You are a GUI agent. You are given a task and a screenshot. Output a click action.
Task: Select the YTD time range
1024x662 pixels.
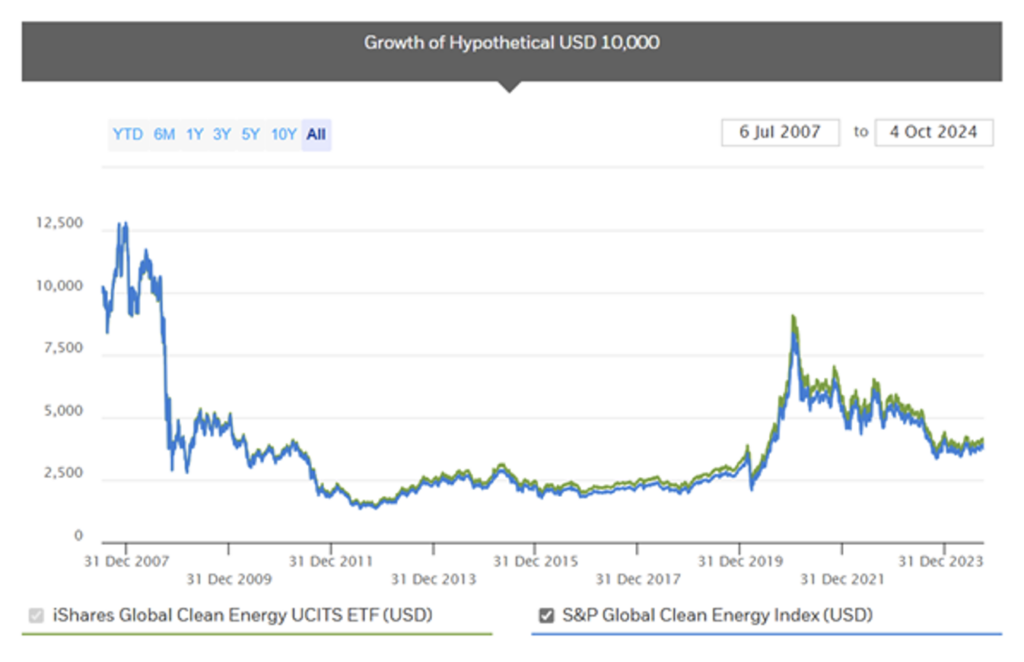tap(127, 134)
